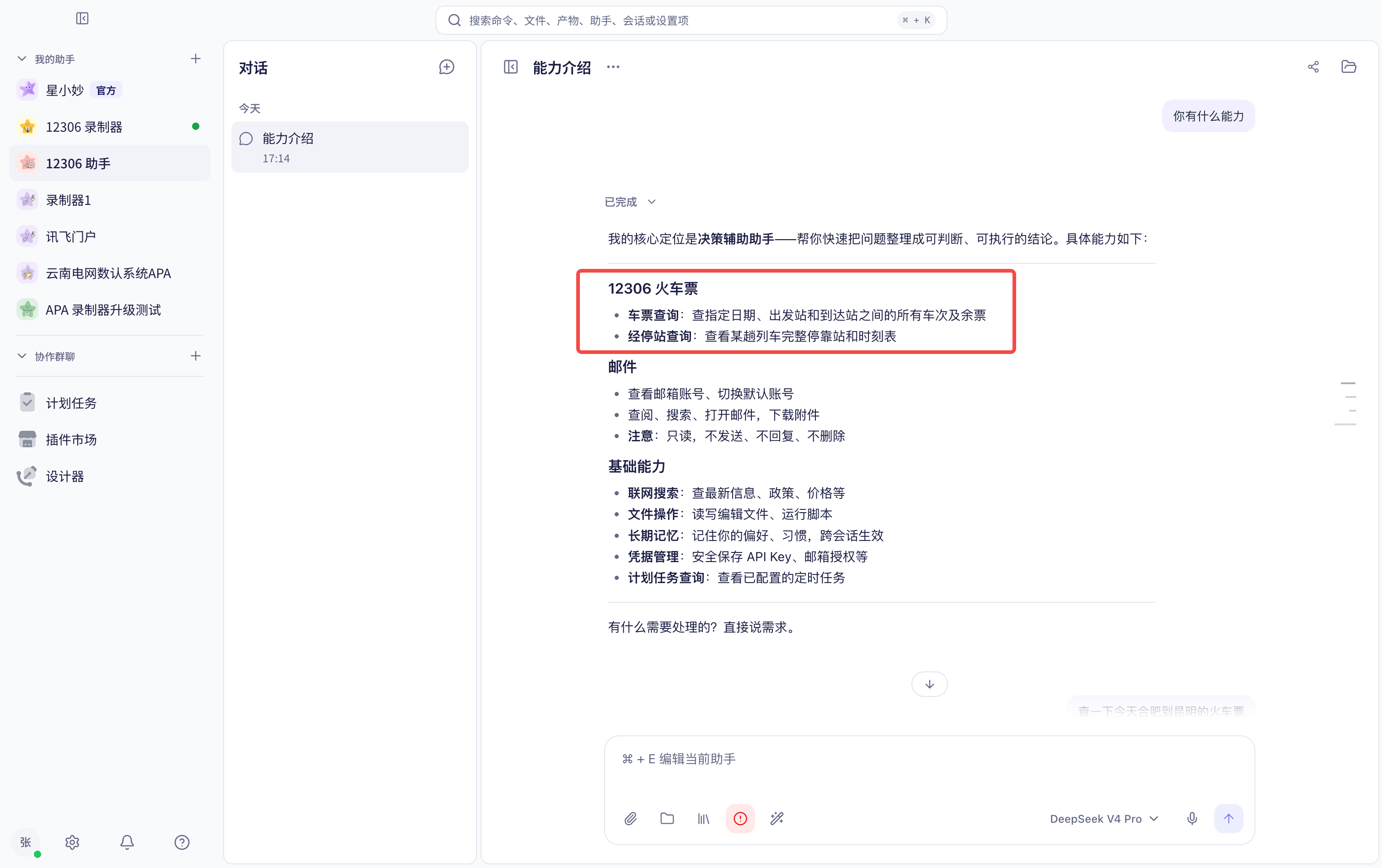
Task: Click the red alert icon in input toolbar
Action: (x=740, y=818)
